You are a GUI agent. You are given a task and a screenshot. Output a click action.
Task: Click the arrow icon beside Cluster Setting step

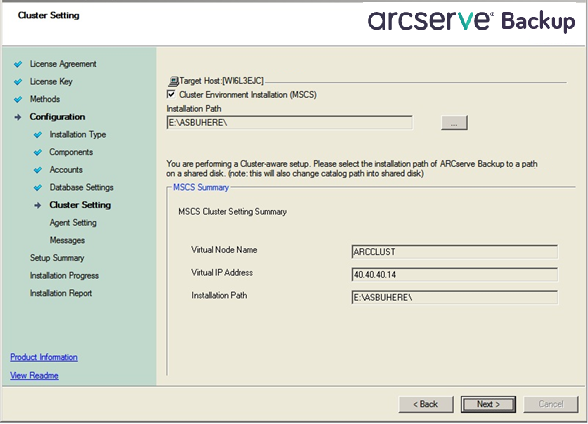click(x=38, y=205)
